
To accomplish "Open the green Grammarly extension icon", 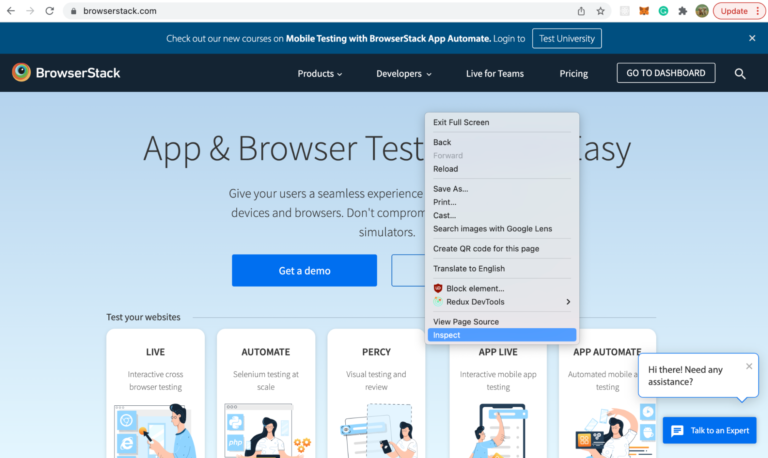I will 663,11.
